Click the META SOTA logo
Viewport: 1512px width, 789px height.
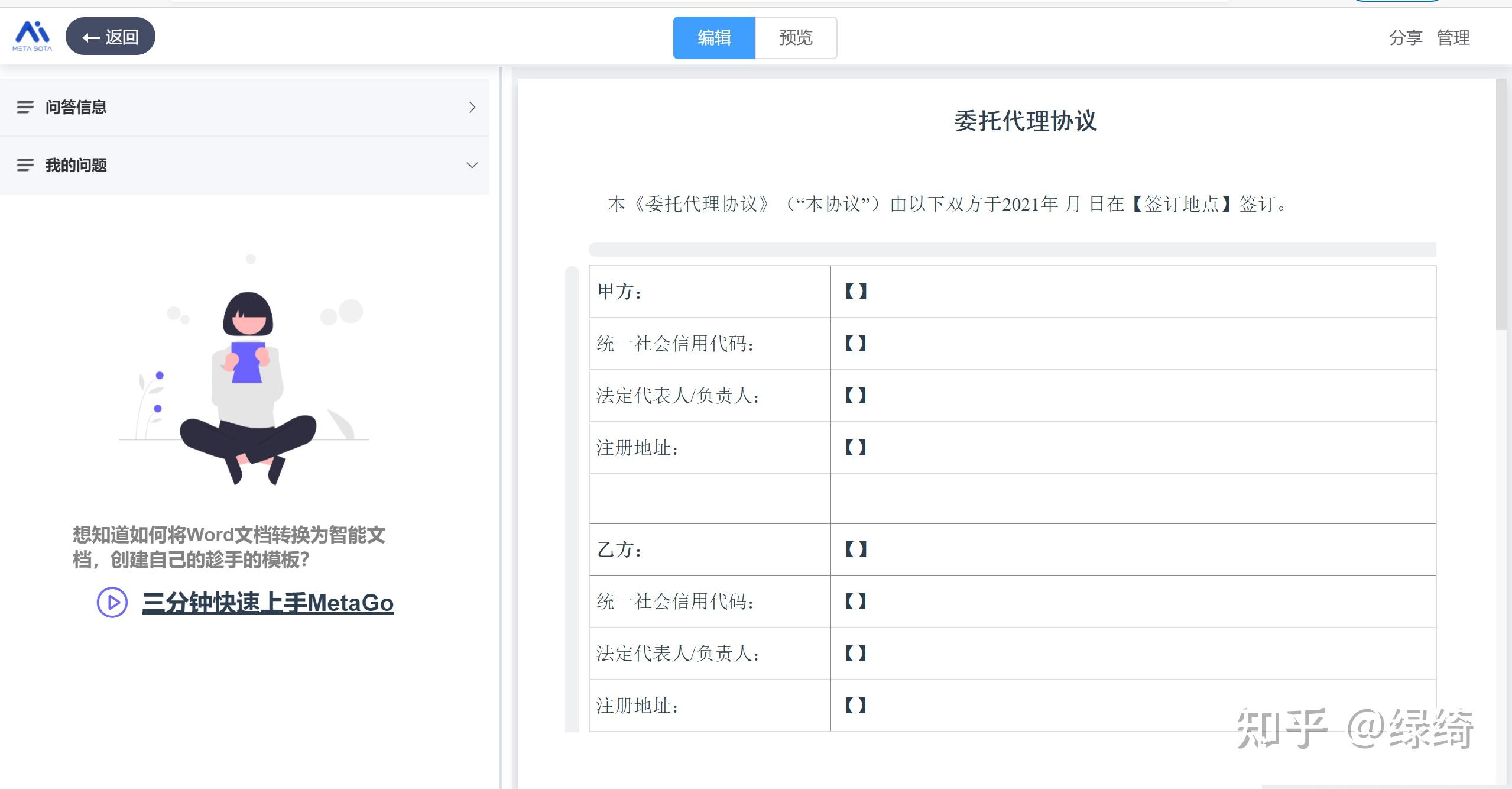31,36
